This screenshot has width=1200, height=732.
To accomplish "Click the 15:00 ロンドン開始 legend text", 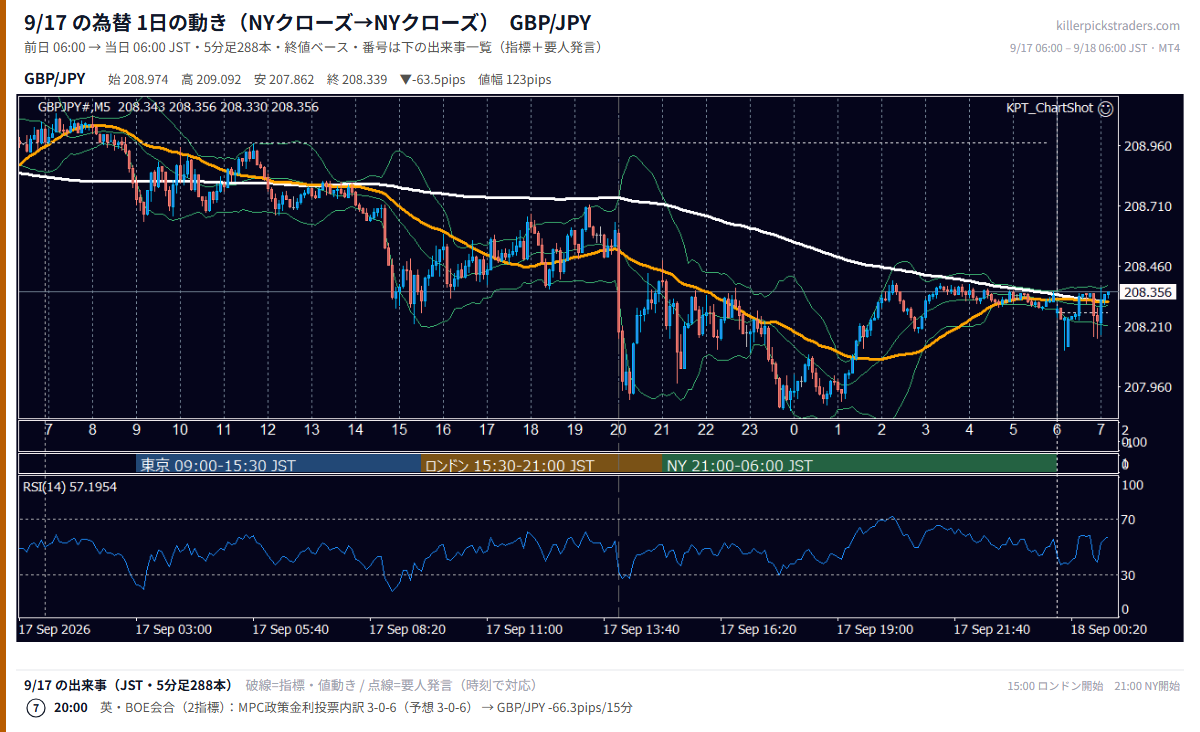I will [x=1055, y=686].
